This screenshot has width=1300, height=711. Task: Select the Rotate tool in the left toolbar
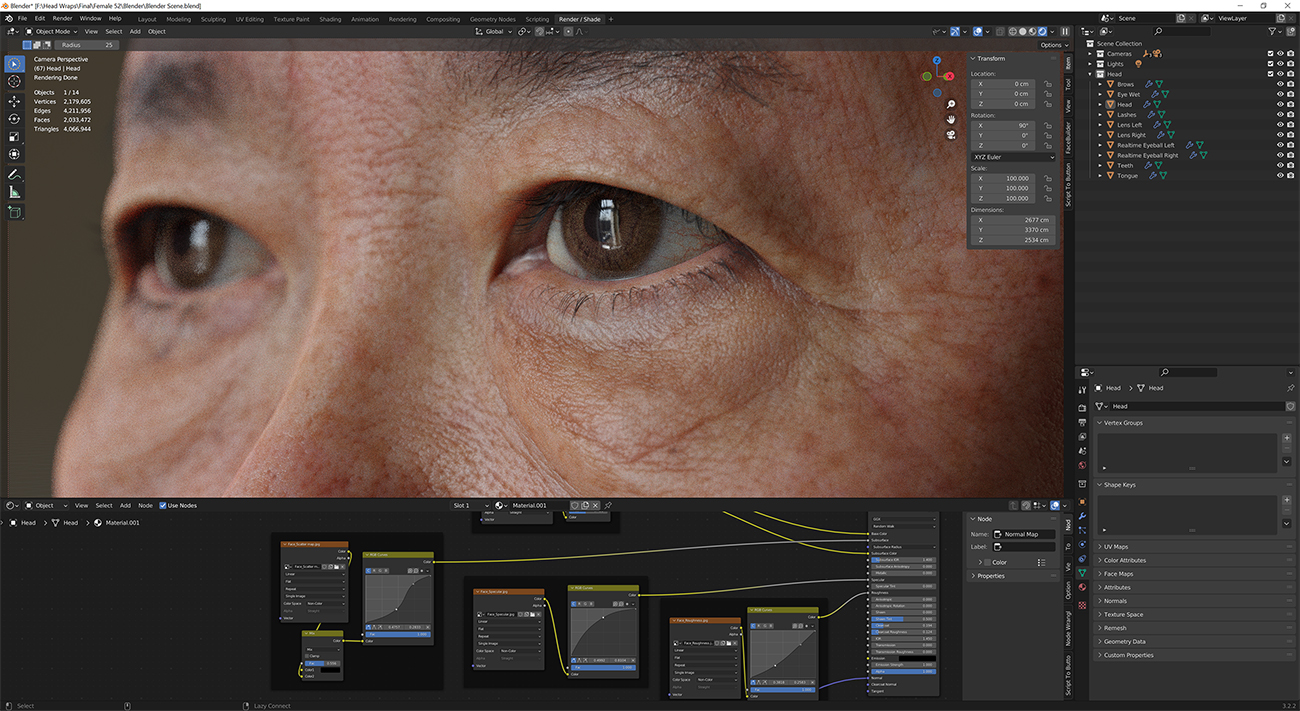(x=14, y=116)
